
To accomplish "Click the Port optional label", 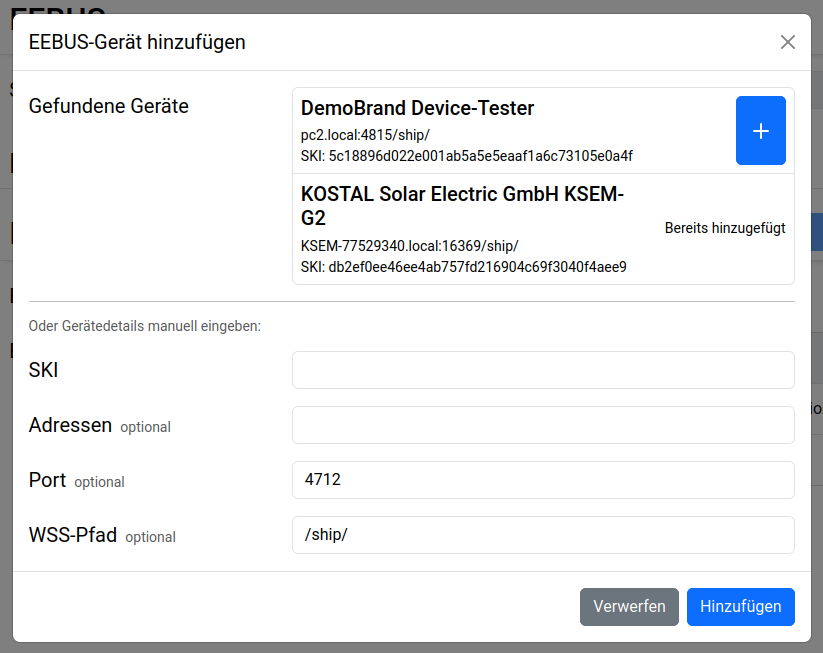I will [x=76, y=481].
